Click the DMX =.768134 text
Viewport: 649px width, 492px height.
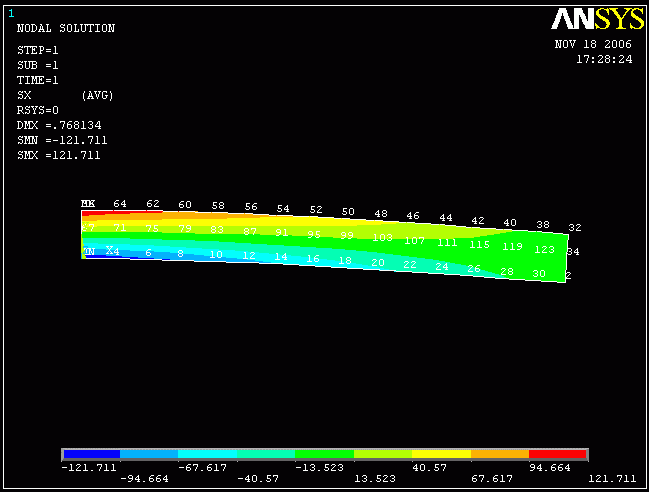pos(59,125)
